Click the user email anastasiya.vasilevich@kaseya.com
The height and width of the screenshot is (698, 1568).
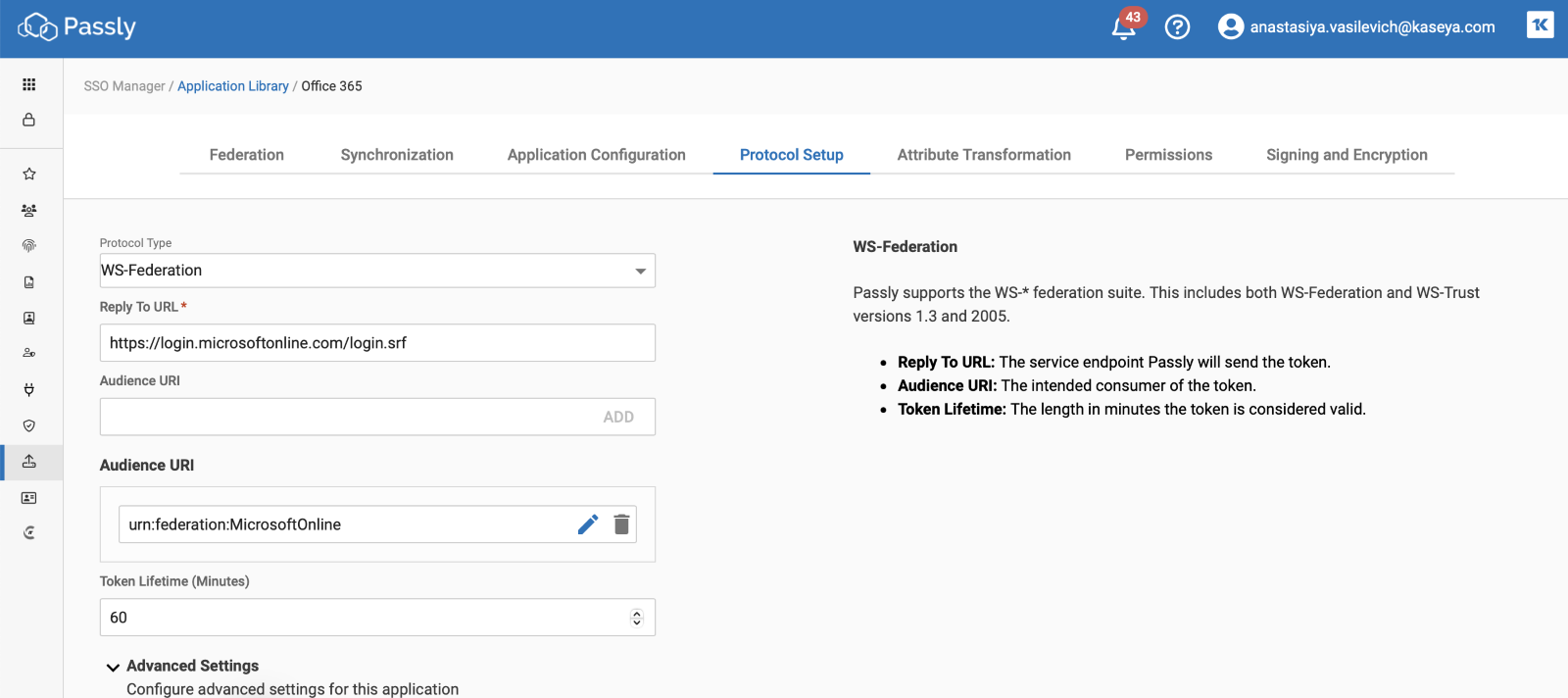(x=1372, y=27)
